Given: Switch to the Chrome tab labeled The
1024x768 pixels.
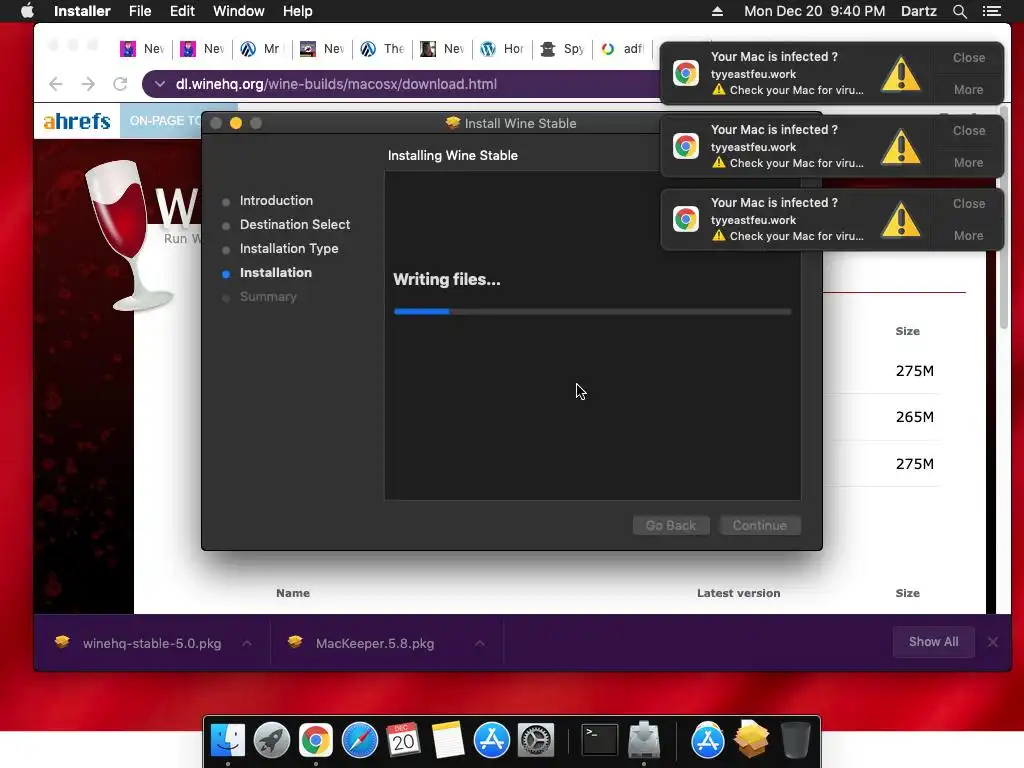Looking at the screenshot, I should (x=383, y=49).
